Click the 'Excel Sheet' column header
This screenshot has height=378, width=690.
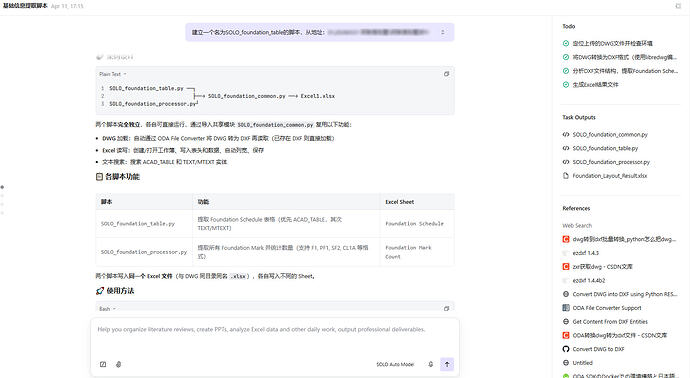400,202
